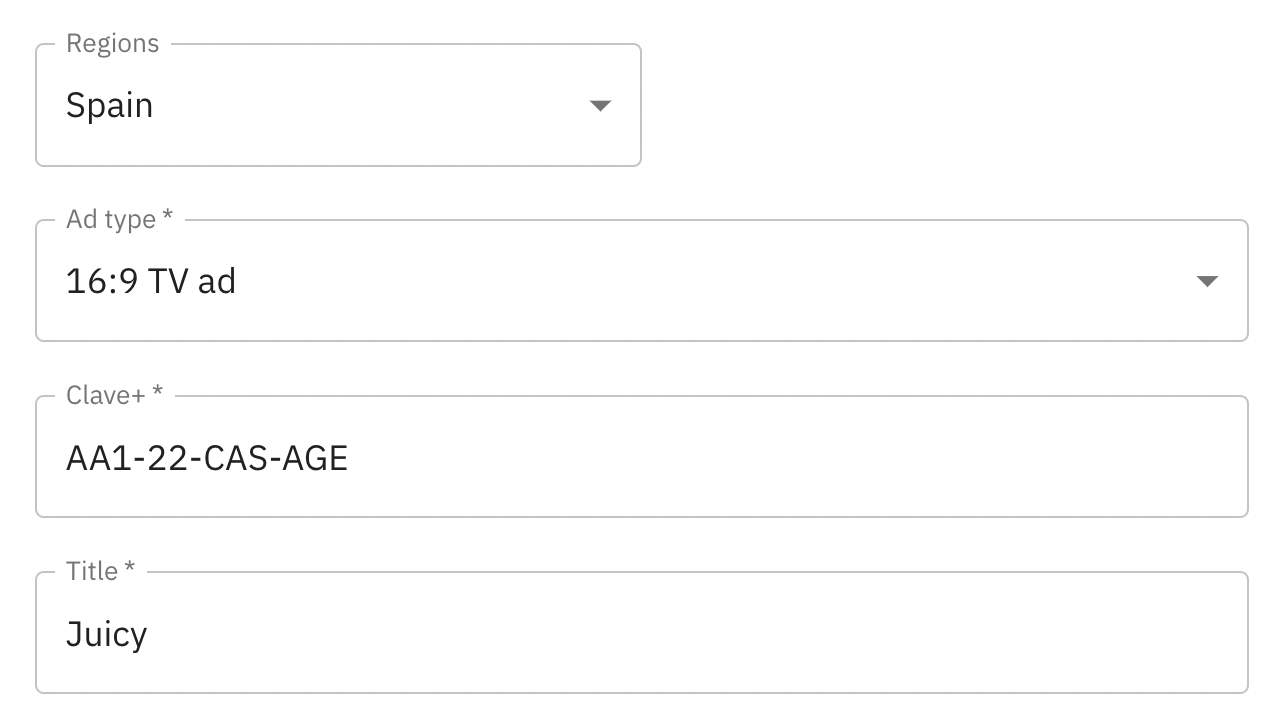Click the Juicy text in Title
The width and height of the screenshot is (1284, 712).
pyautogui.click(x=106, y=634)
